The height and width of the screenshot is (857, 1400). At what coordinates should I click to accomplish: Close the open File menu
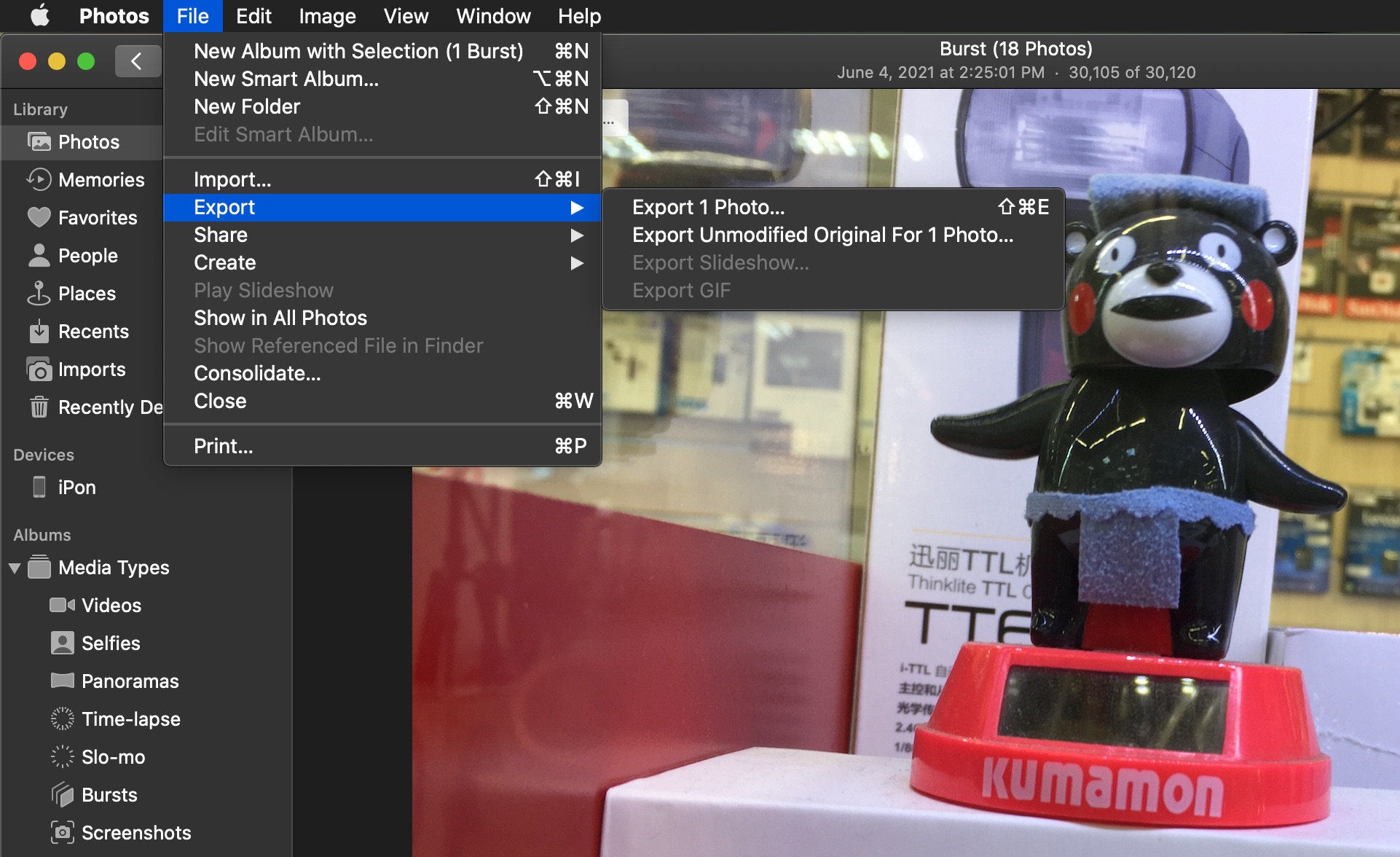coord(192,16)
